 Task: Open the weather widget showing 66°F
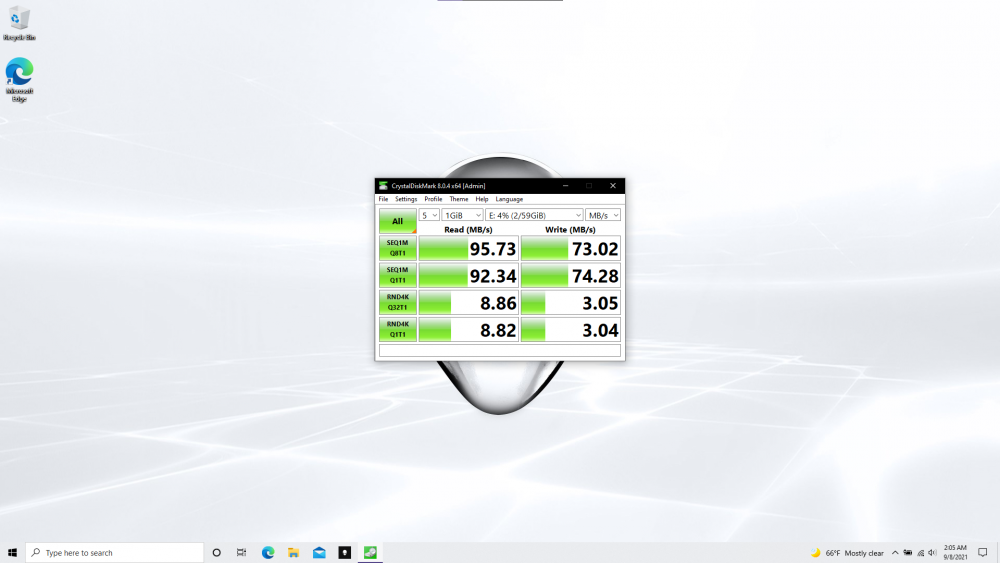tap(848, 553)
